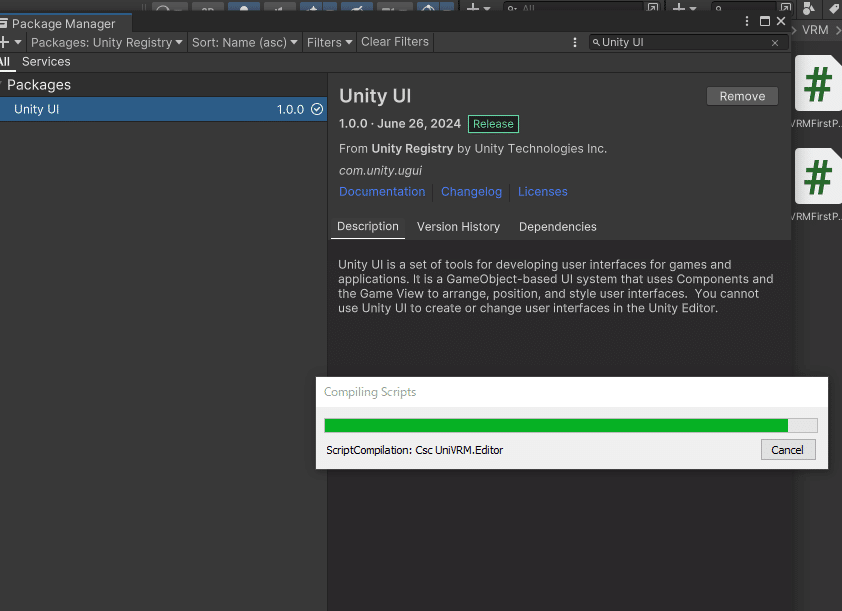Viewport: 842px width, 611px height.
Task: Click the magnifier icon in the search field
Action: coord(596,42)
